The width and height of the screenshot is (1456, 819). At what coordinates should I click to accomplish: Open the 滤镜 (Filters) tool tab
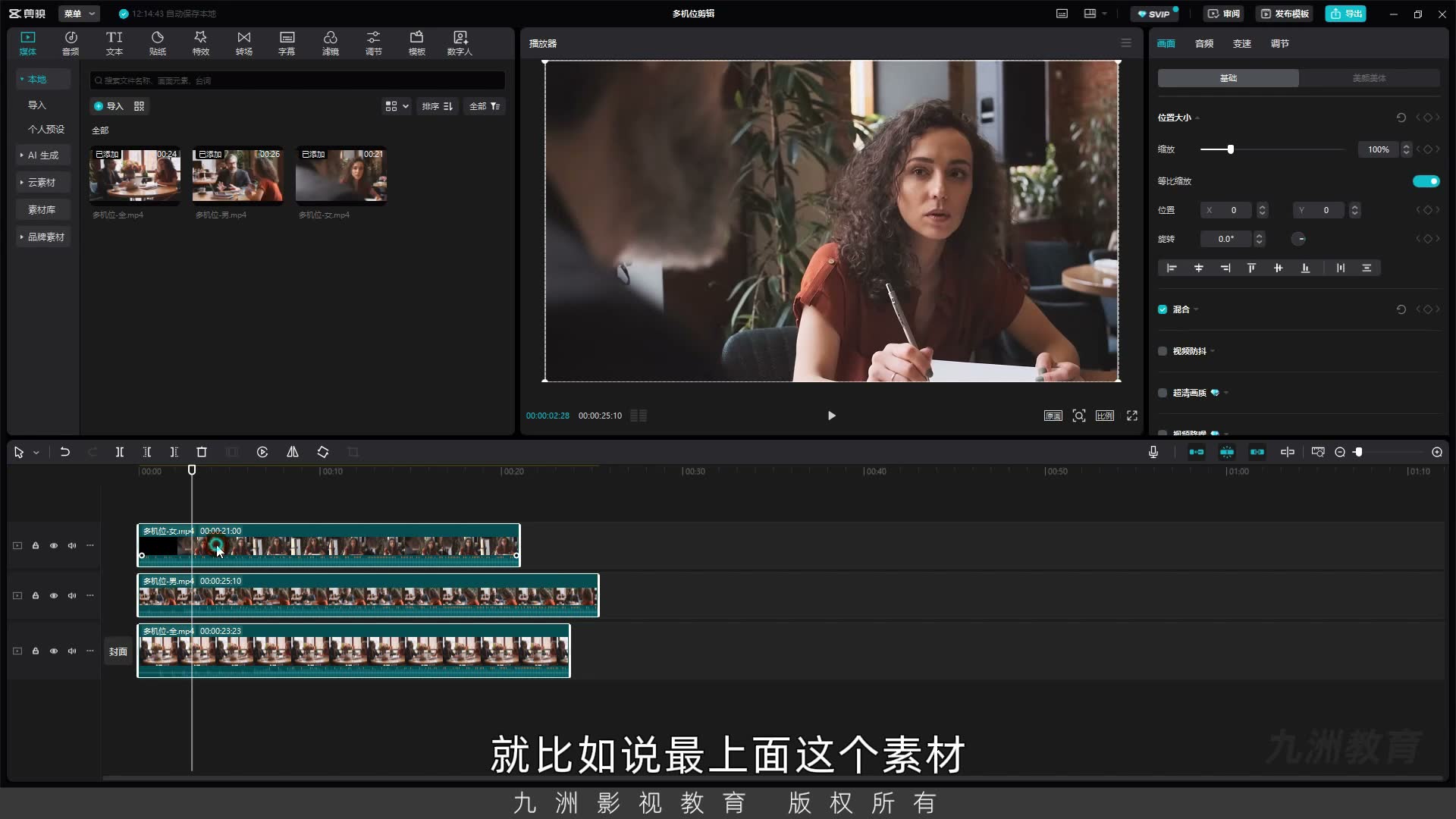331,43
